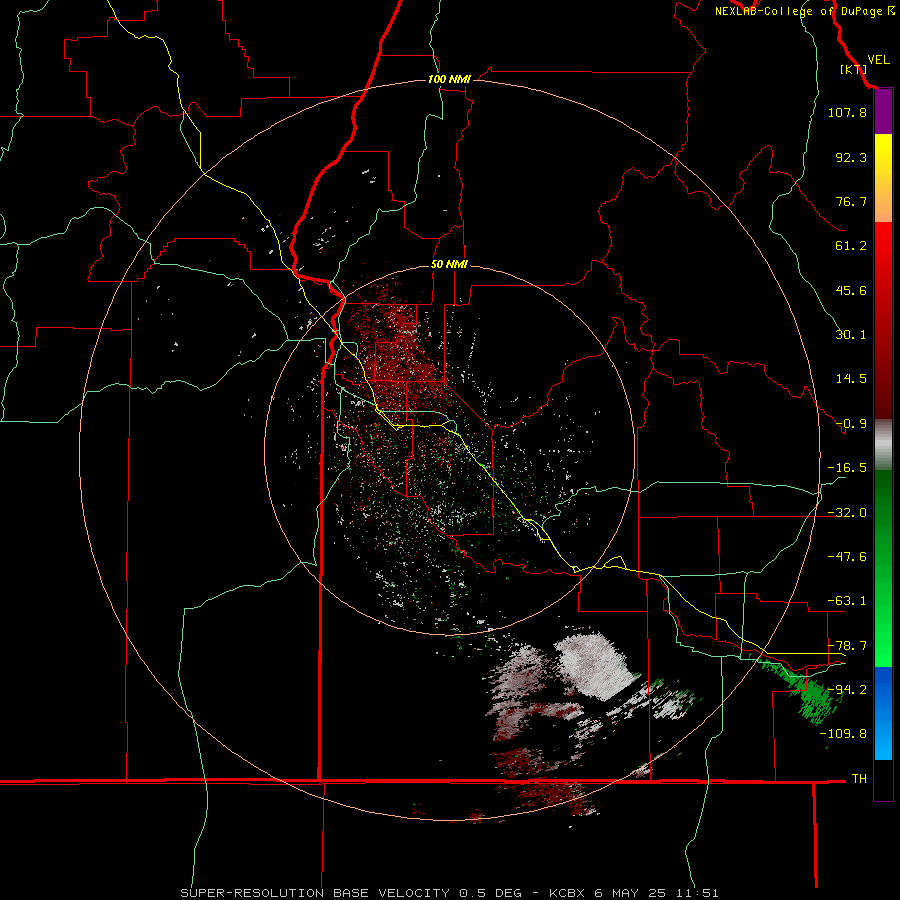Click the blue segment of velocity color bar
The height and width of the screenshot is (900, 900).
[x=883, y=713]
